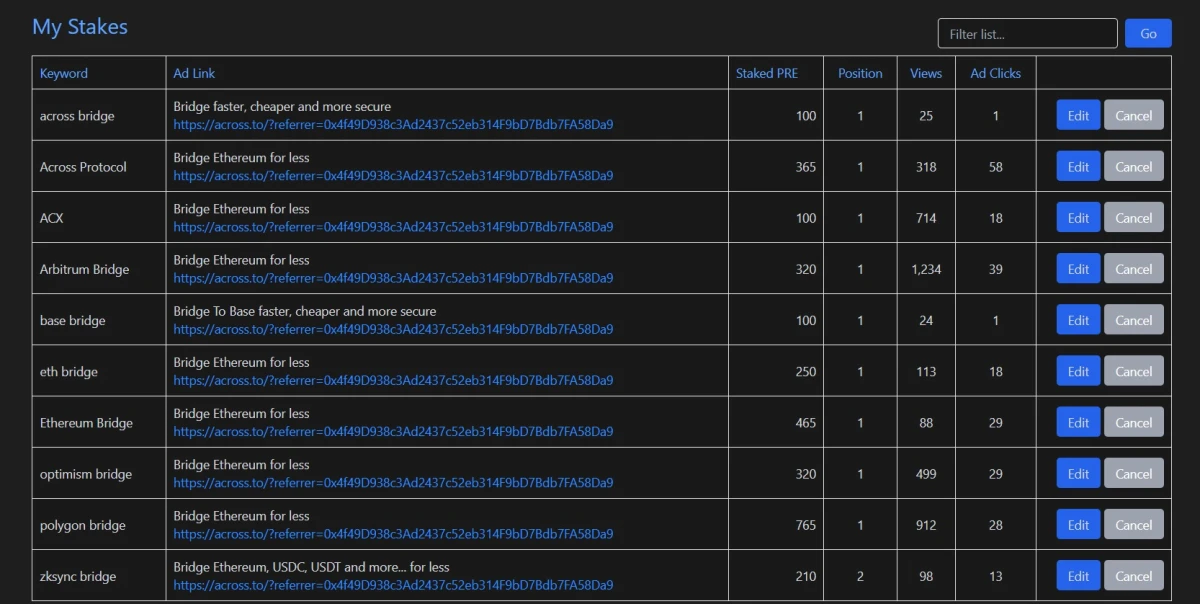This screenshot has height=604, width=1200.
Task: Sort by the Position column header
Action: pos(860,73)
